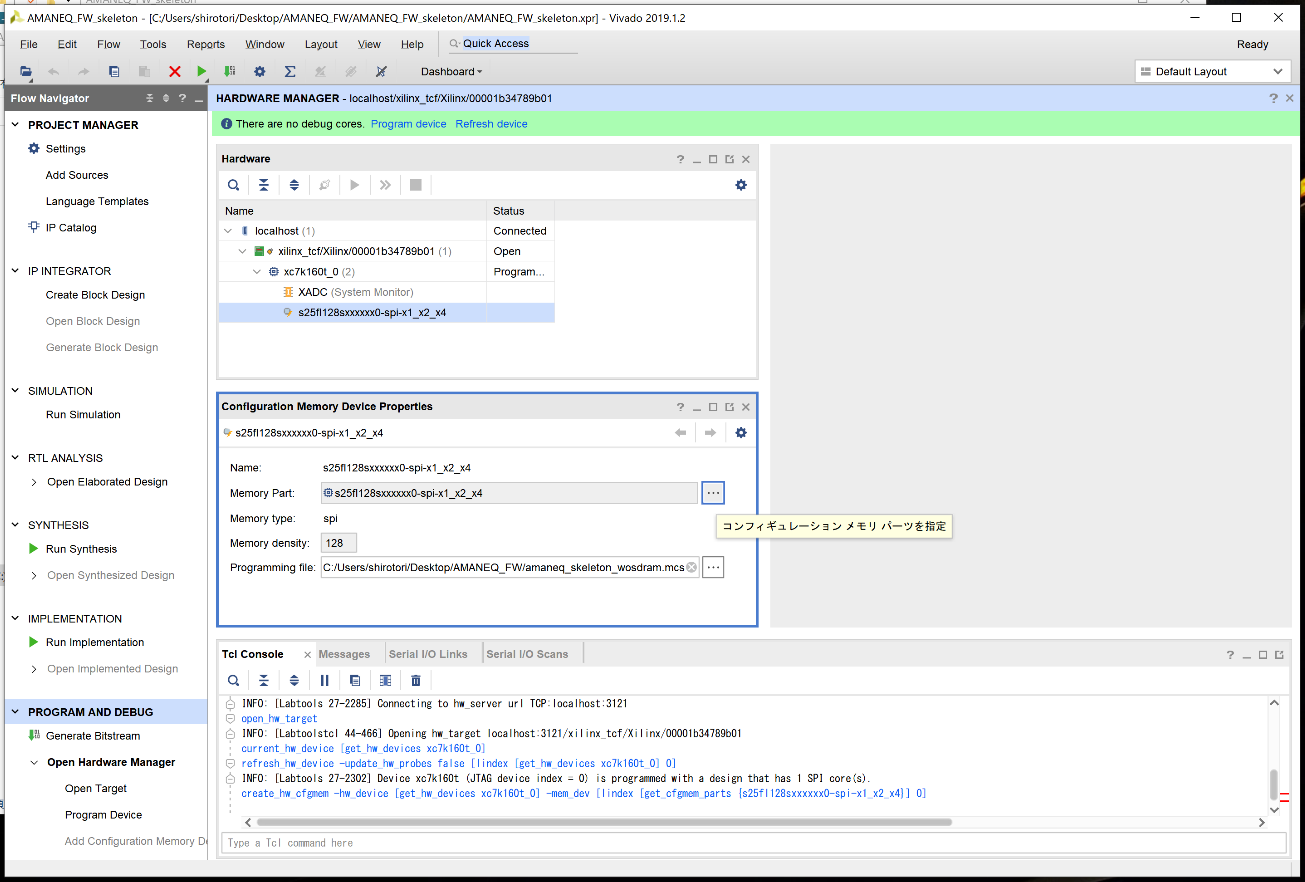Clear the Programming file path with the x icon

point(691,568)
